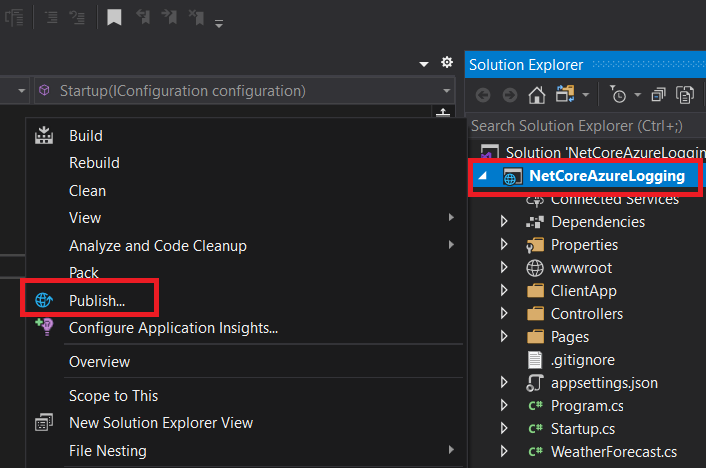
Task: Click the Home icon in Solution Explorer toolbar
Action: (537, 95)
